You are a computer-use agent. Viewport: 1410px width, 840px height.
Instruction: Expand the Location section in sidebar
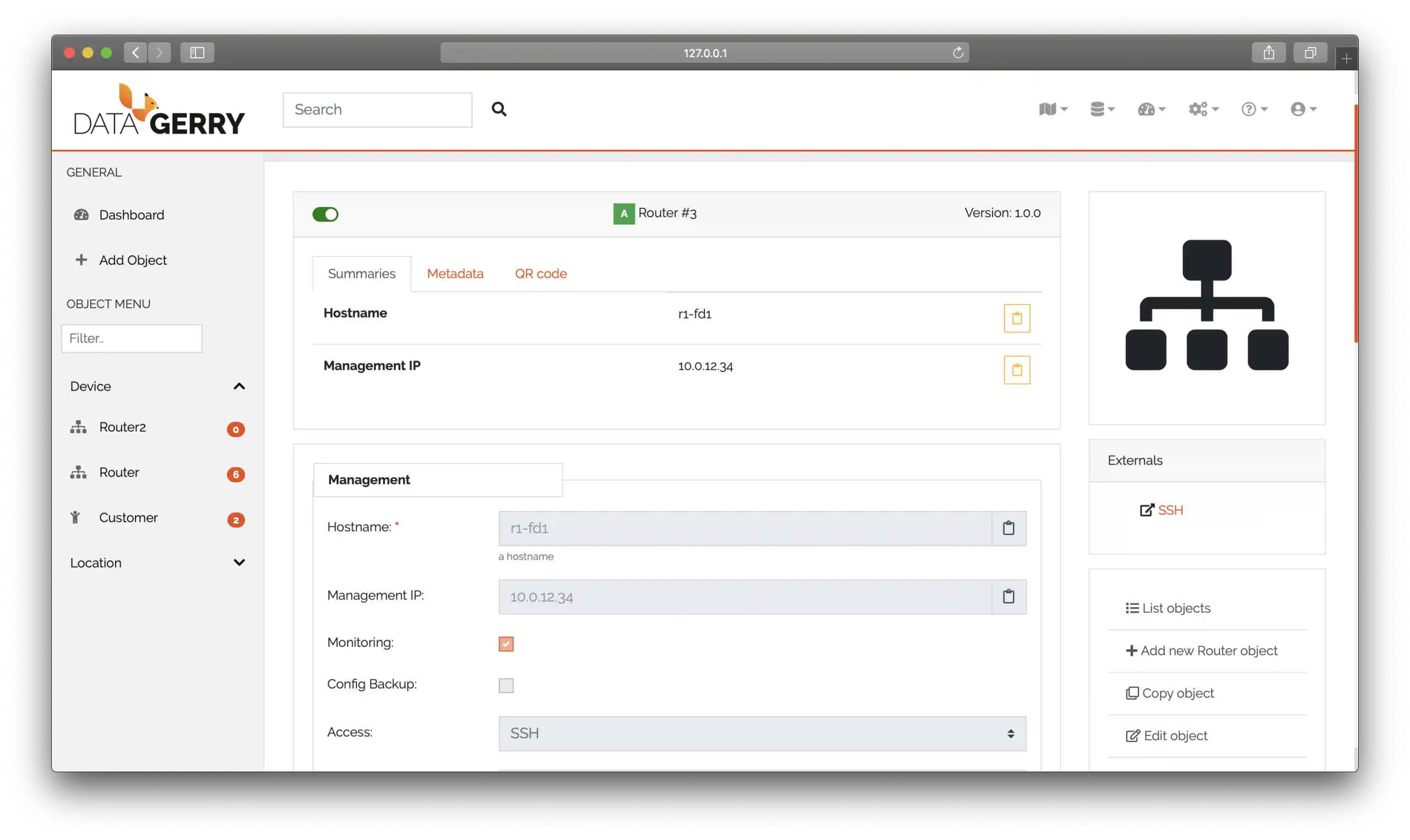[239, 562]
